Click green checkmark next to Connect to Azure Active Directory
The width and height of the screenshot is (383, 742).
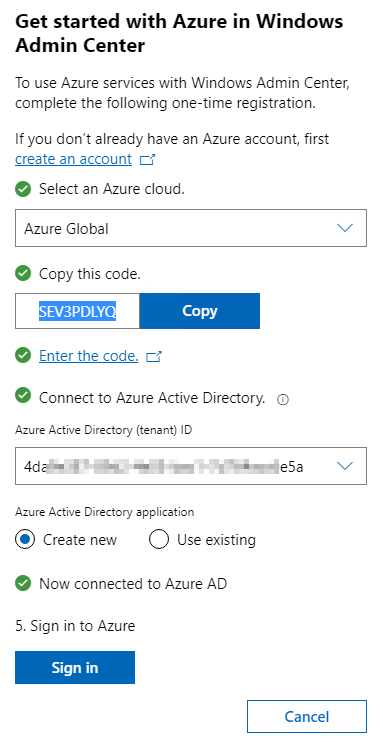point(23,396)
